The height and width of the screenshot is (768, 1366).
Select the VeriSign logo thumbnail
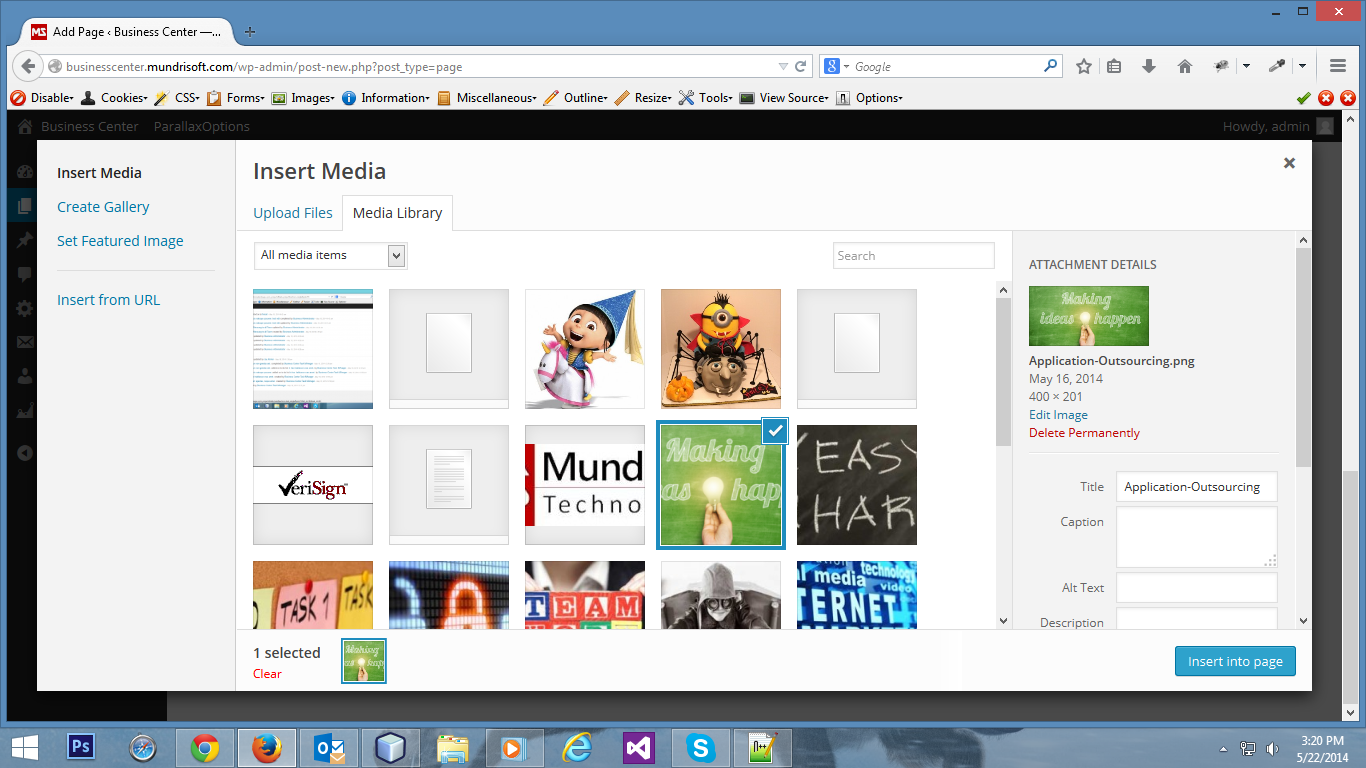(313, 485)
